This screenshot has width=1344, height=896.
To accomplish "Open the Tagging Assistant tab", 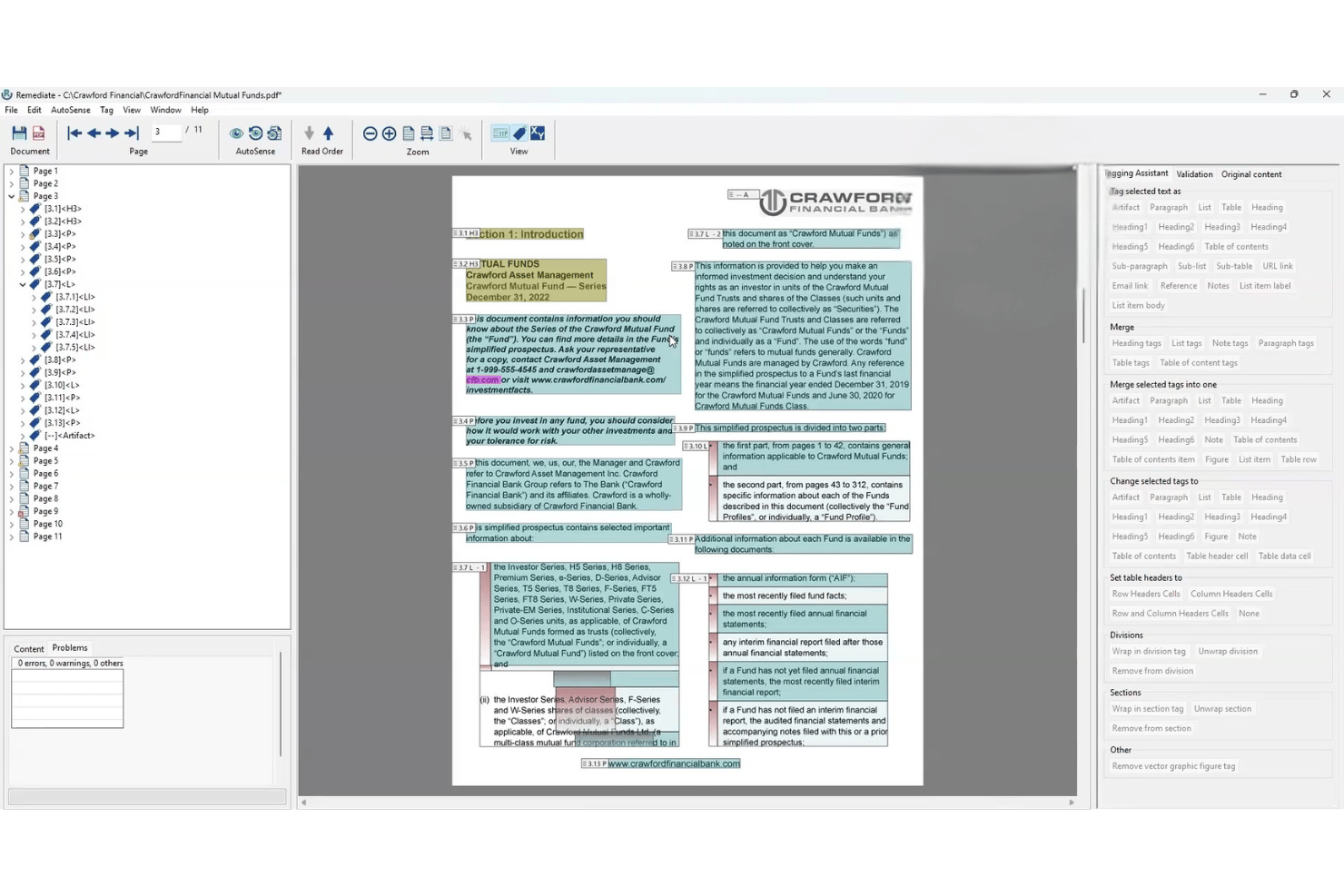I will (1137, 173).
